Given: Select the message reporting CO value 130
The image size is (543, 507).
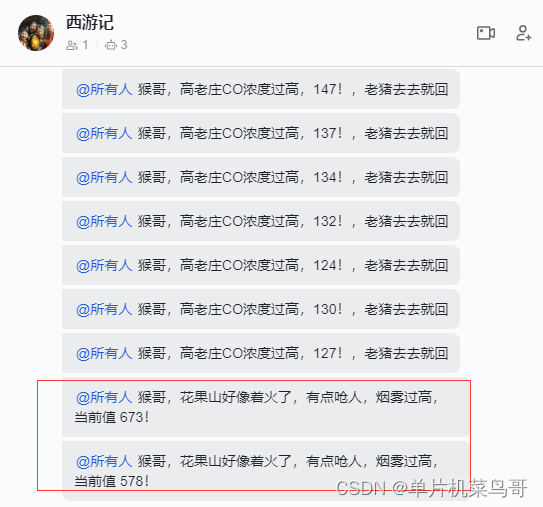Looking at the screenshot, I should (x=261, y=309).
